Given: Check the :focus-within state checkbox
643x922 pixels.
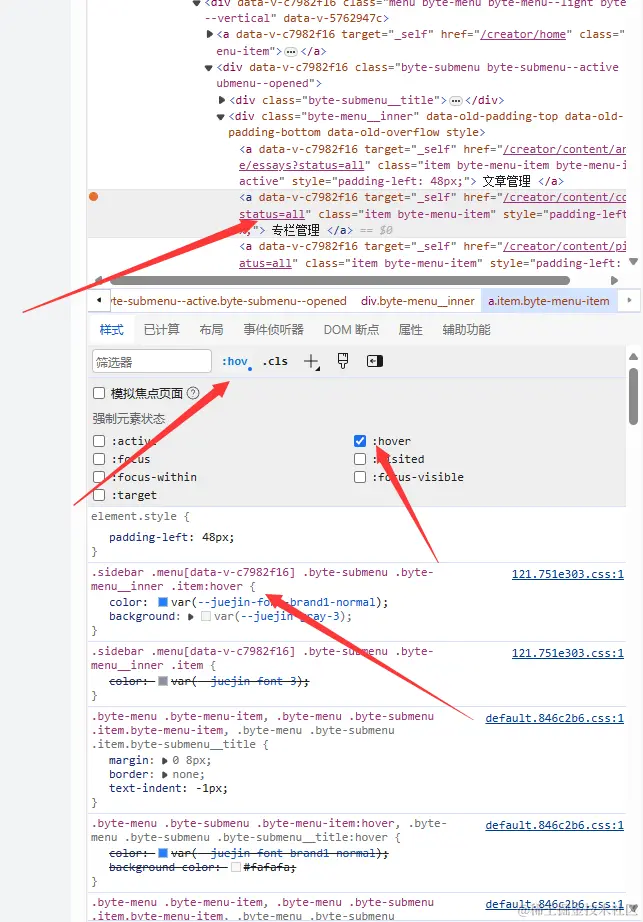Looking at the screenshot, I should pyautogui.click(x=99, y=477).
